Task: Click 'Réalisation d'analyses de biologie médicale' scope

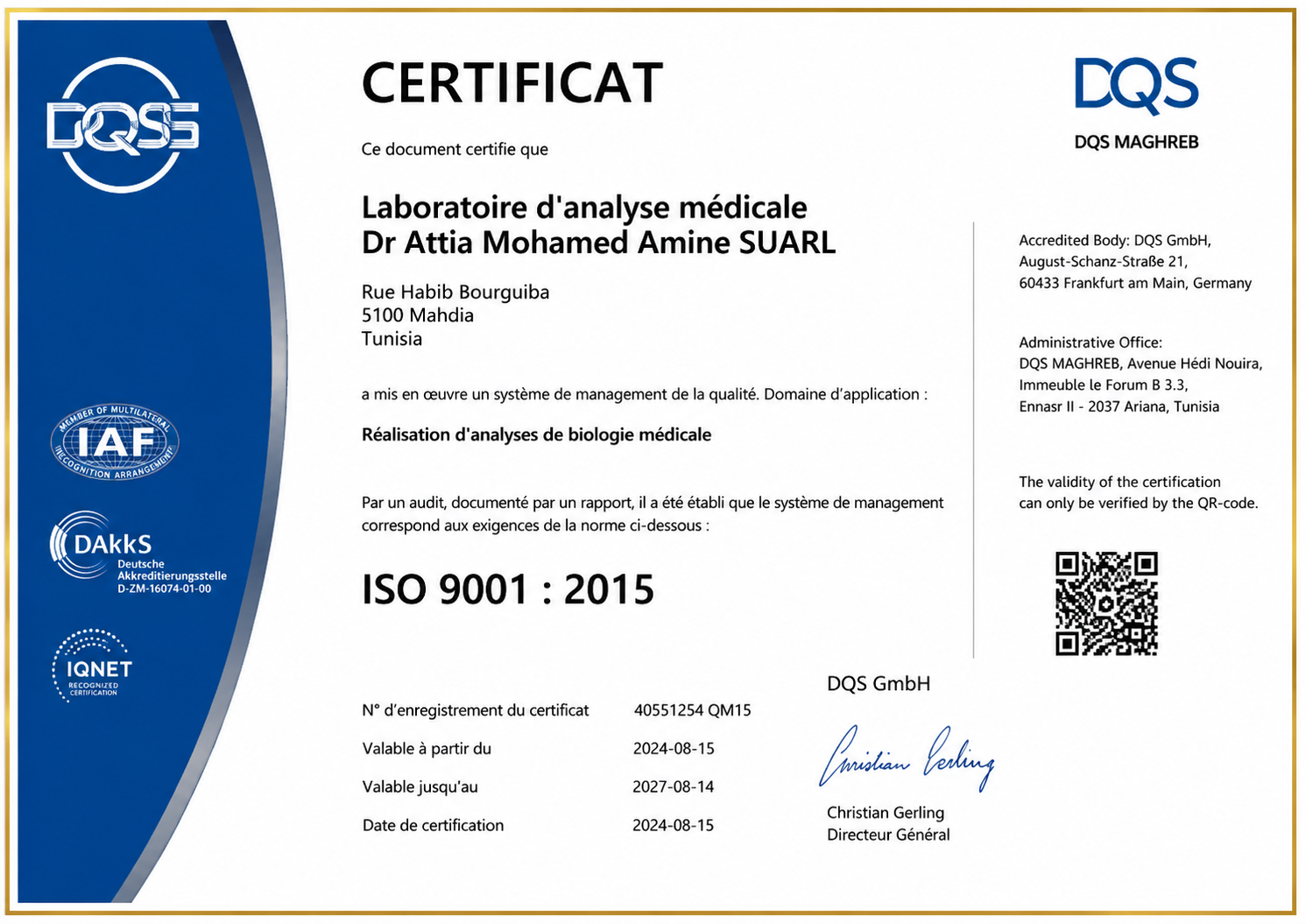Action: coord(536,435)
